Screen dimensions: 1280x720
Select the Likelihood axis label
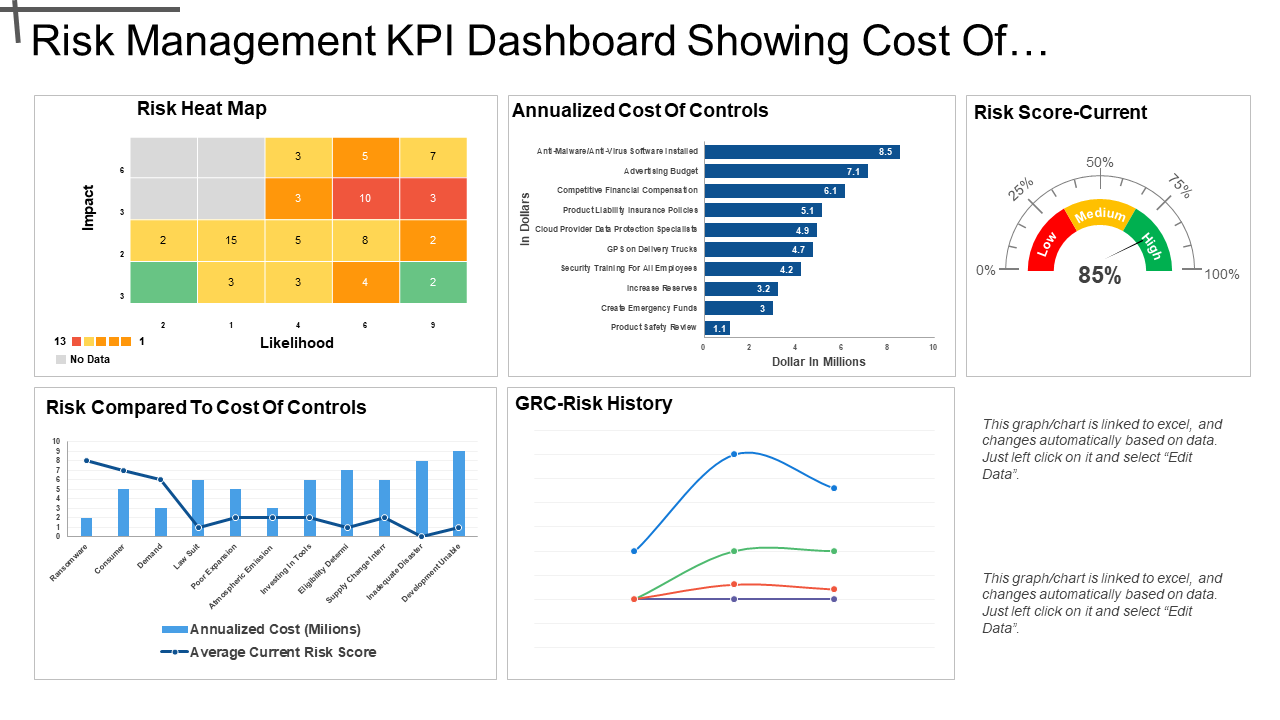tap(297, 343)
